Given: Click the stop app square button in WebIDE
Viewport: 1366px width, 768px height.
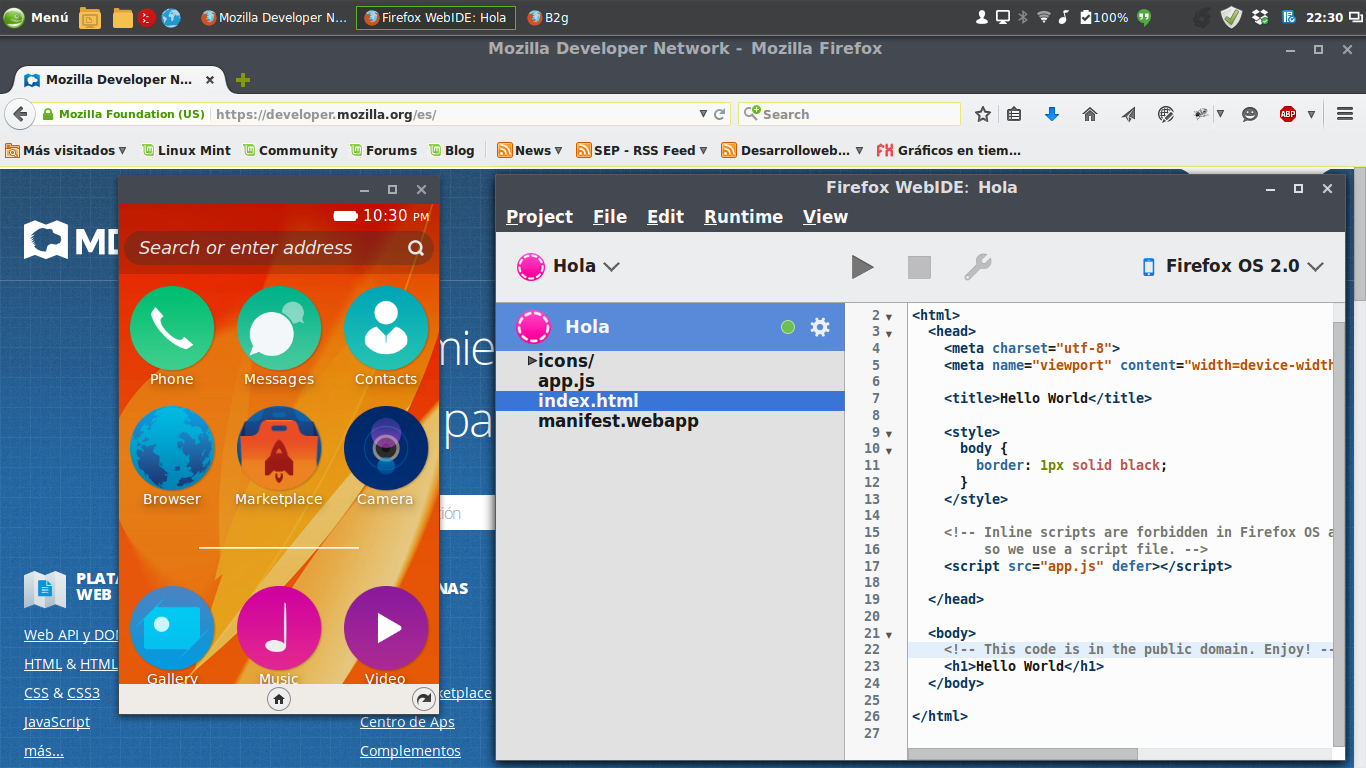Looking at the screenshot, I should pos(919,267).
